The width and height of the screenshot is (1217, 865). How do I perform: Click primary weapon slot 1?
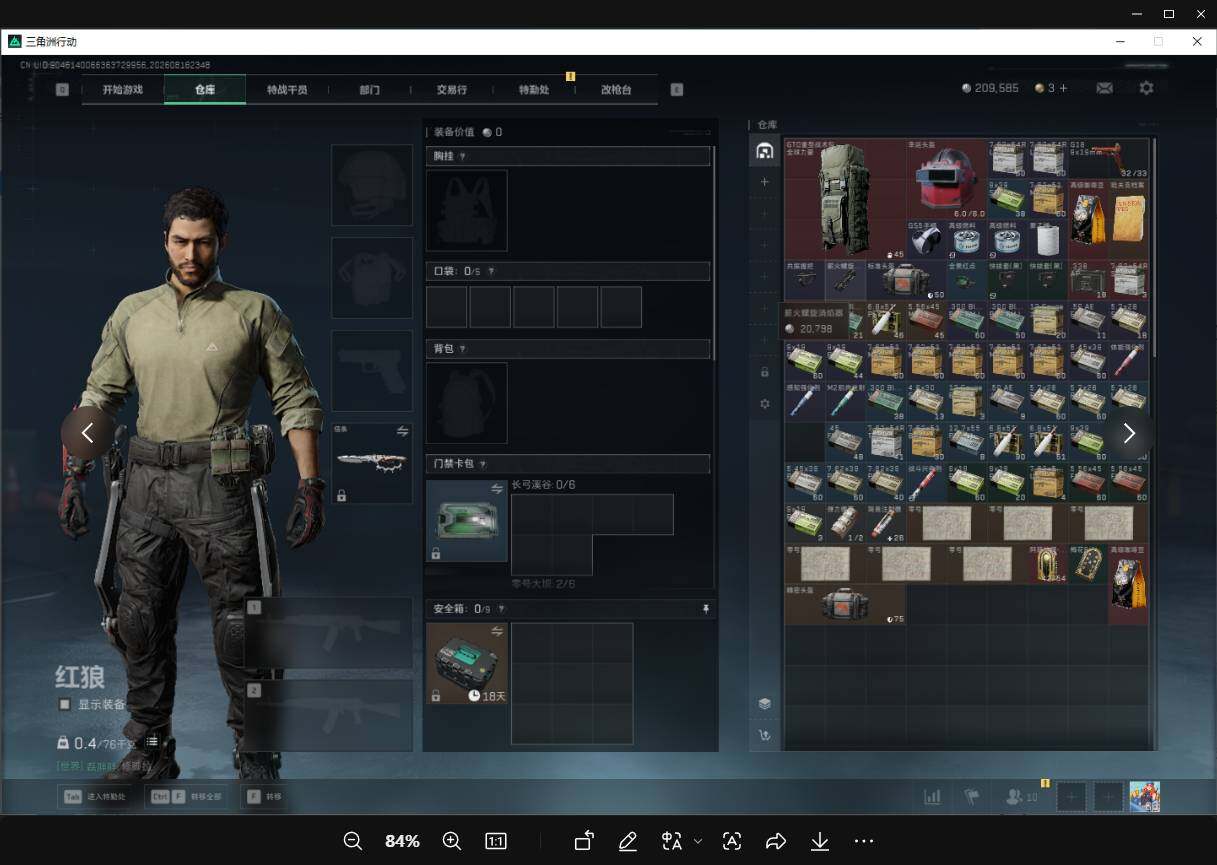(328, 633)
